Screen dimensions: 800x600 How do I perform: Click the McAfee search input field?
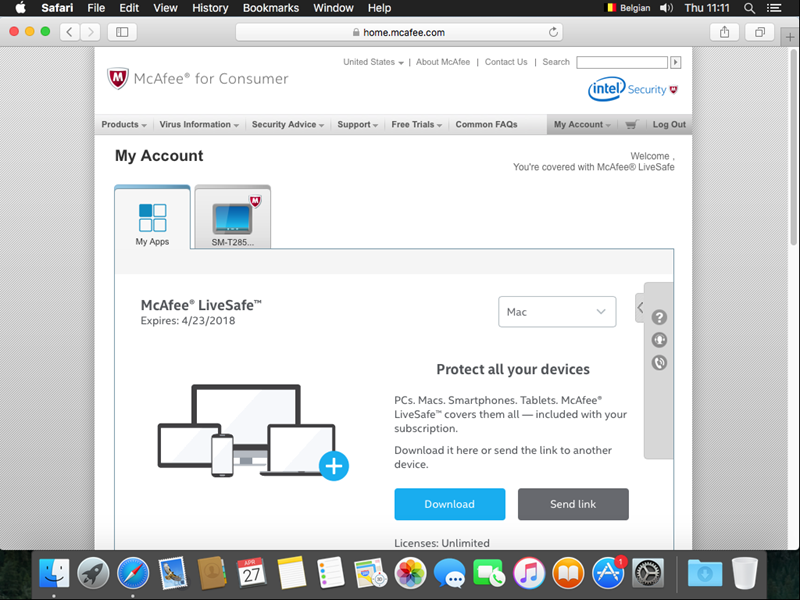tap(622, 62)
